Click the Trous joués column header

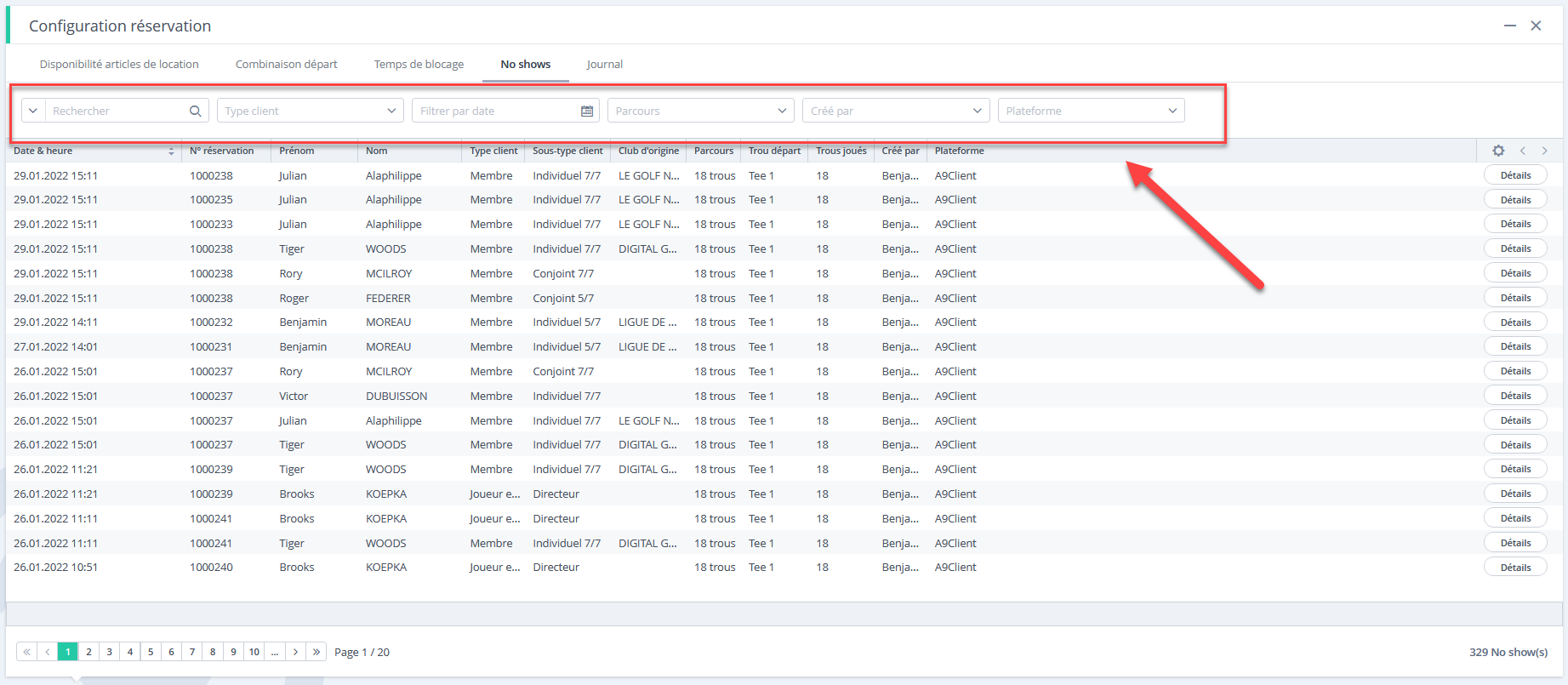[x=841, y=151]
